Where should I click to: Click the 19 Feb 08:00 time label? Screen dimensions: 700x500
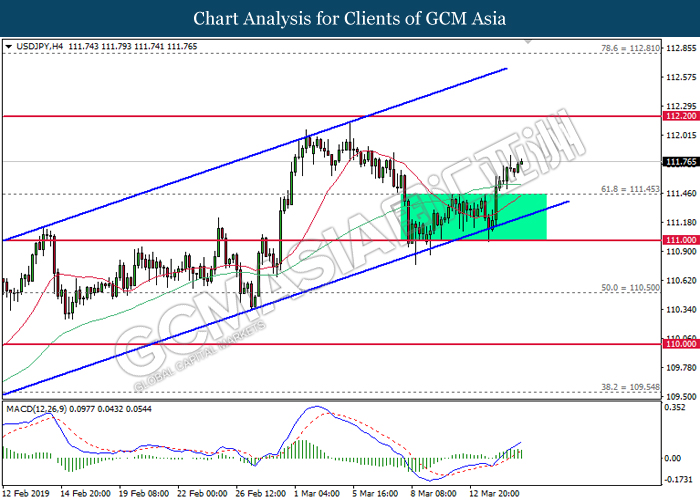(144, 494)
